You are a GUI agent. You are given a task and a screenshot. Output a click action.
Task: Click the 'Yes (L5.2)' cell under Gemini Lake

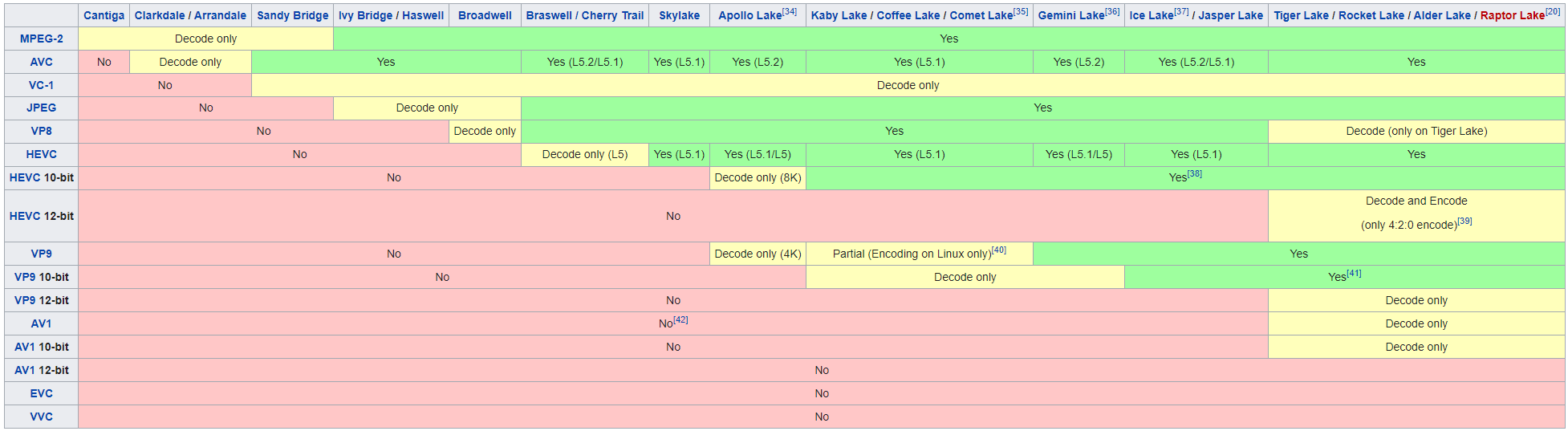[x=1079, y=62]
